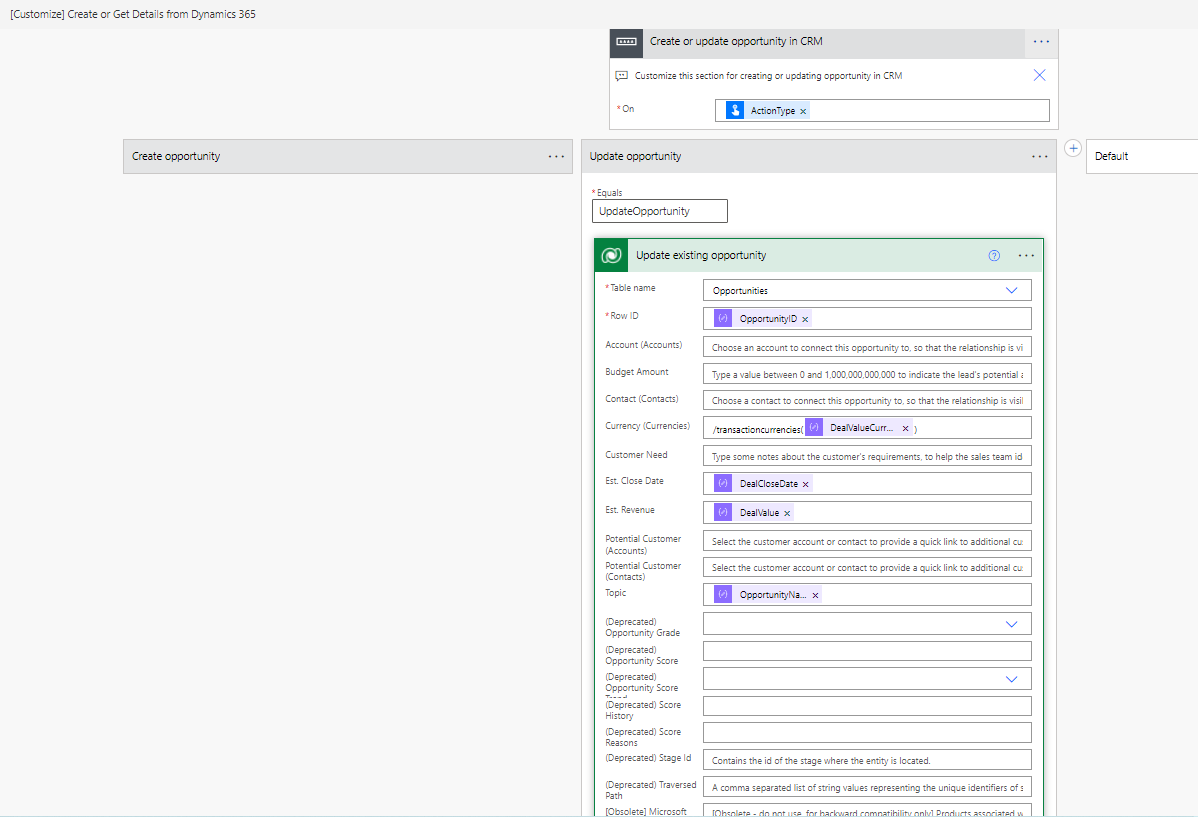
Task: Click the Deprecated Score History field
Action: (867, 706)
